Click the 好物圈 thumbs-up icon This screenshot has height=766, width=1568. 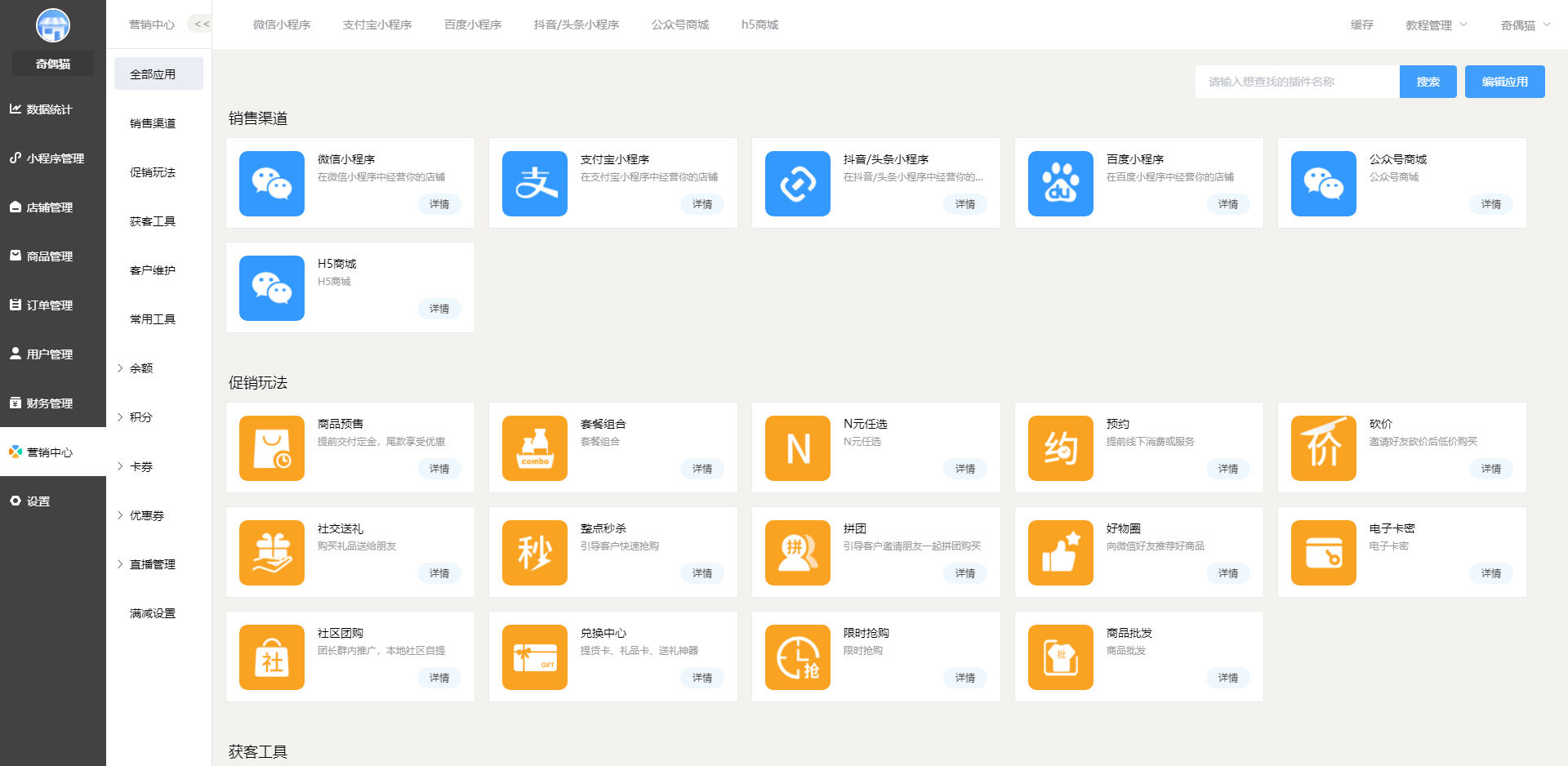pyautogui.click(x=1060, y=553)
